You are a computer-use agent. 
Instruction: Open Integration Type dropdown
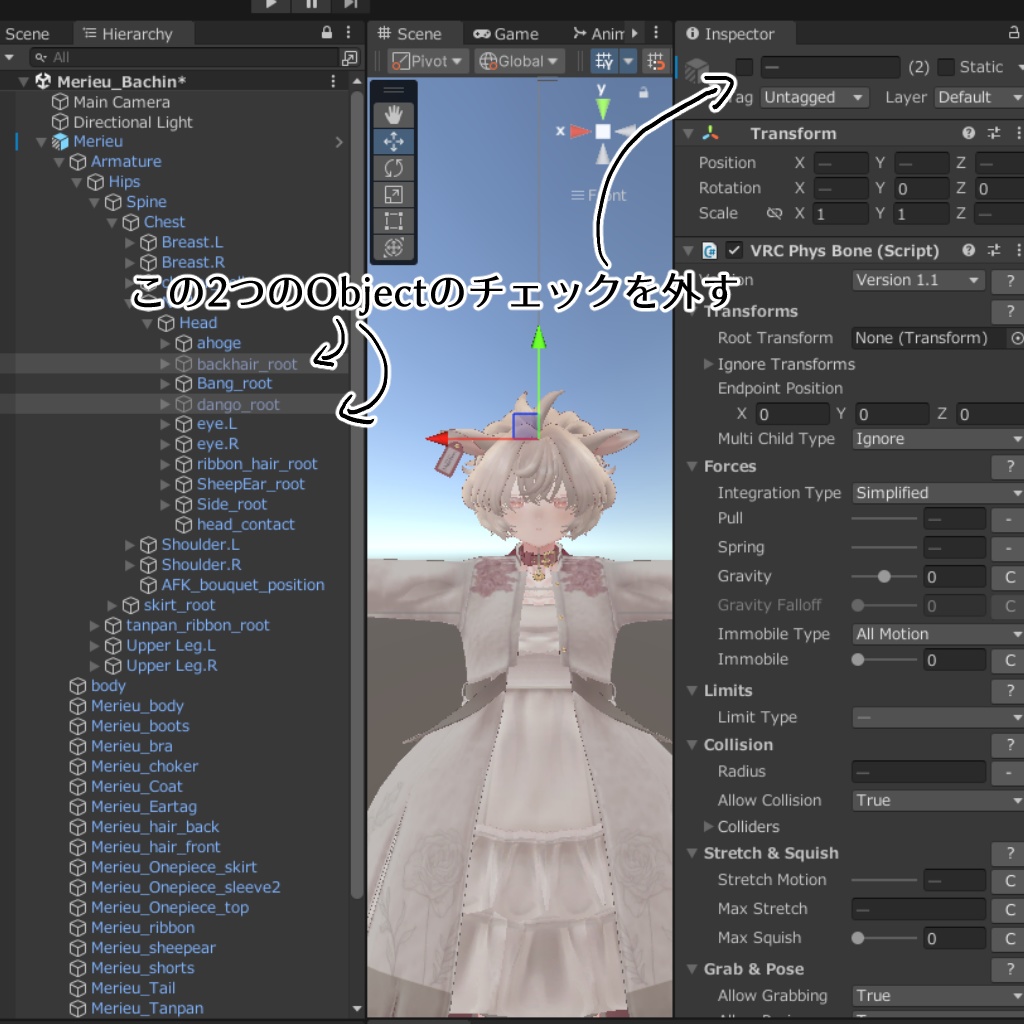click(x=938, y=493)
